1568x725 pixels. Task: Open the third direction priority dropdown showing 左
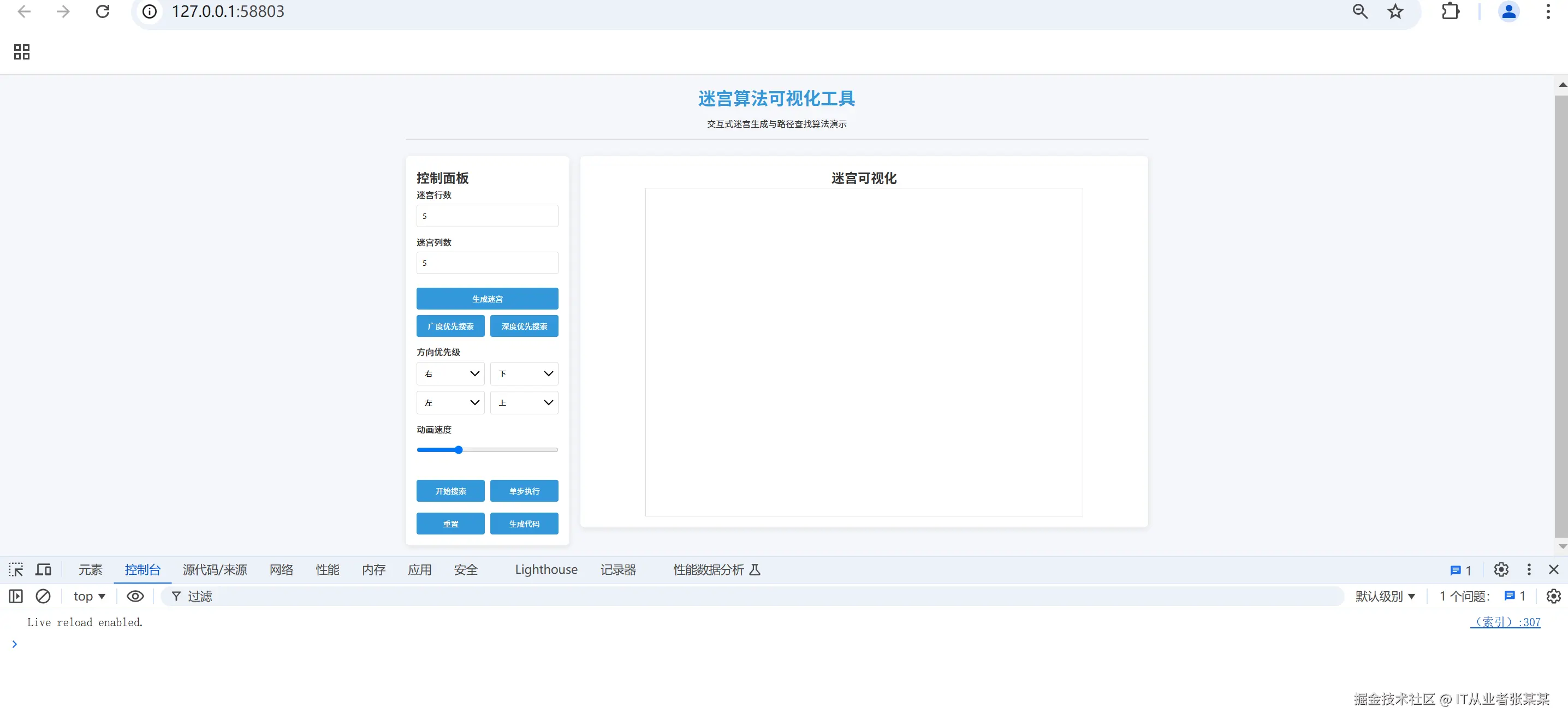pyautogui.click(x=450, y=403)
